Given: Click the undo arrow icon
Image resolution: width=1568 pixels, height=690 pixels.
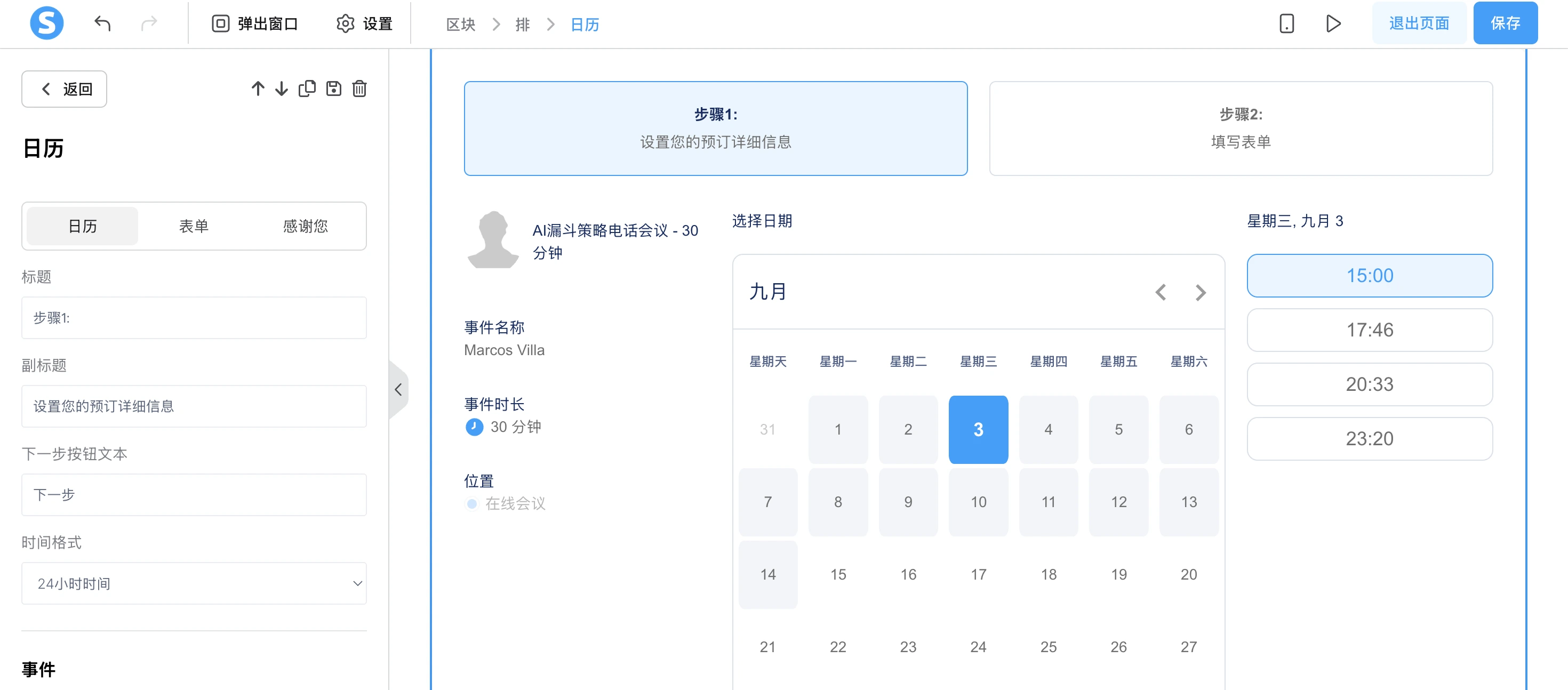Looking at the screenshot, I should pos(102,23).
